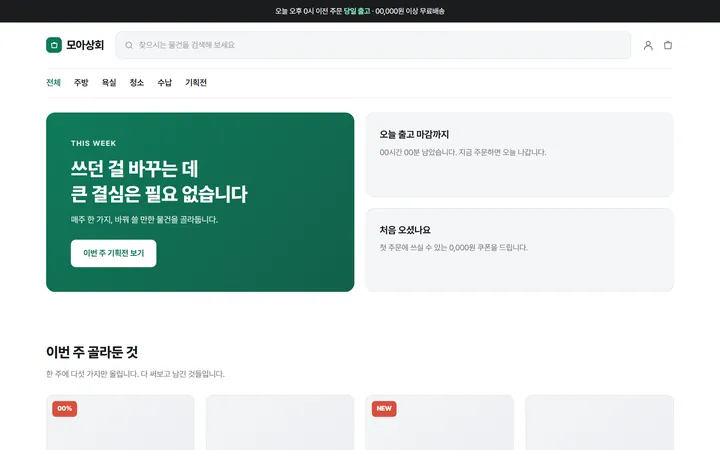Image resolution: width=720 pixels, height=450 pixels.
Task: Open the second product card thumbnail
Action: point(280,422)
